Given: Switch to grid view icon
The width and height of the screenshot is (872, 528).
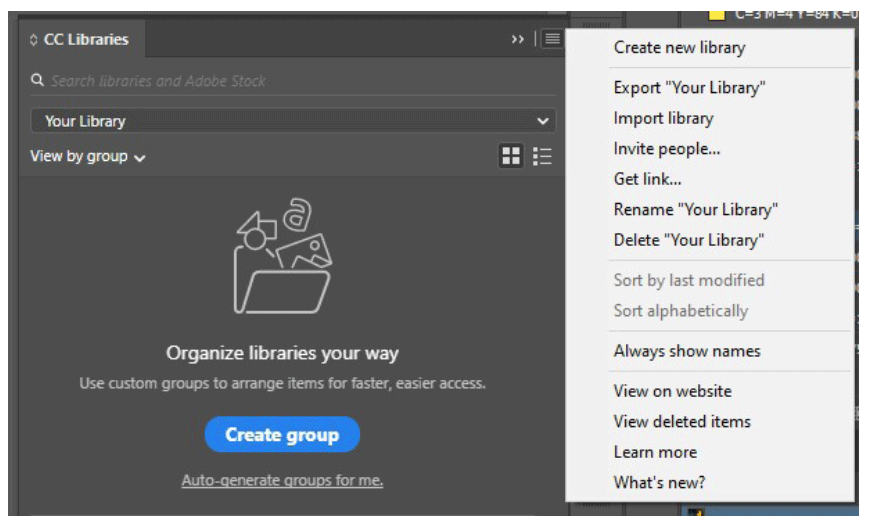Looking at the screenshot, I should 511,156.
